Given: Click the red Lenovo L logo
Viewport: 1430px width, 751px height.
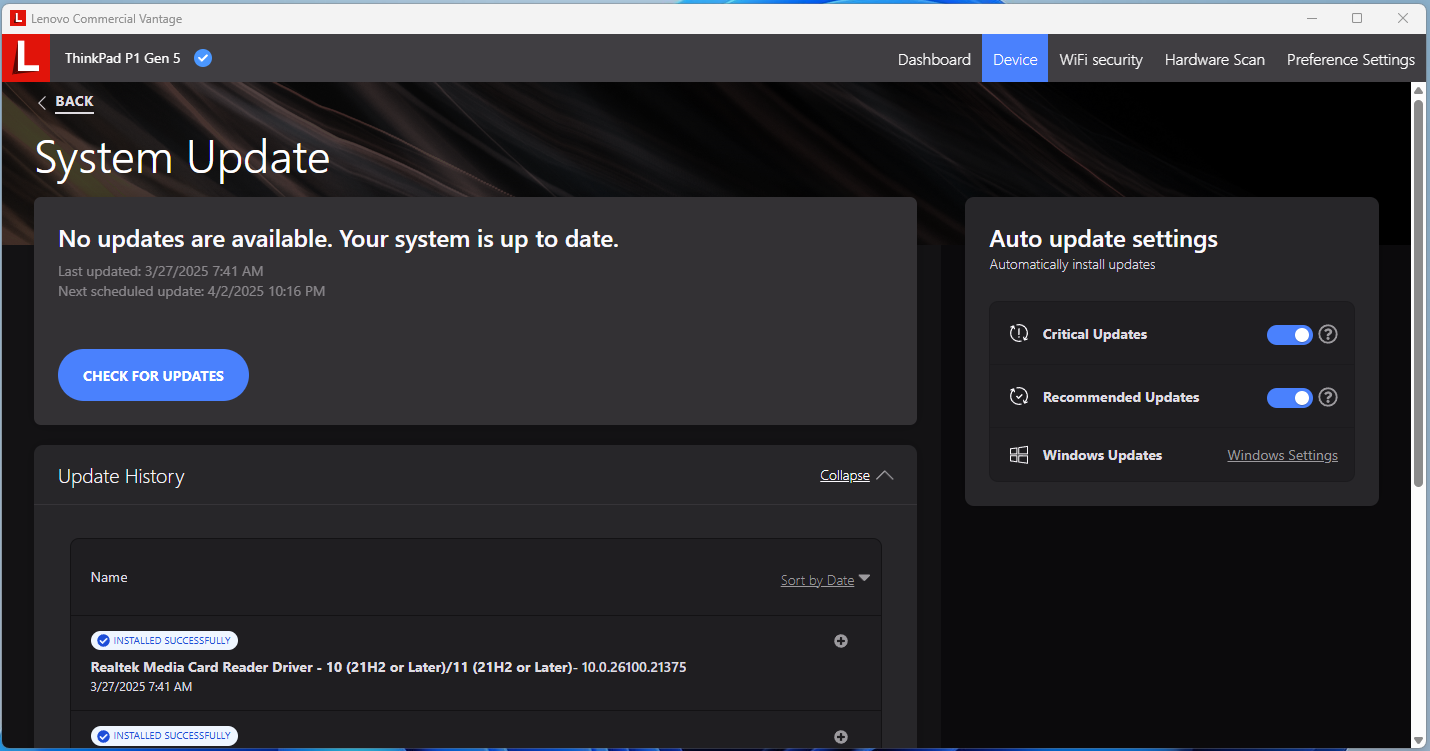Looking at the screenshot, I should point(25,58).
